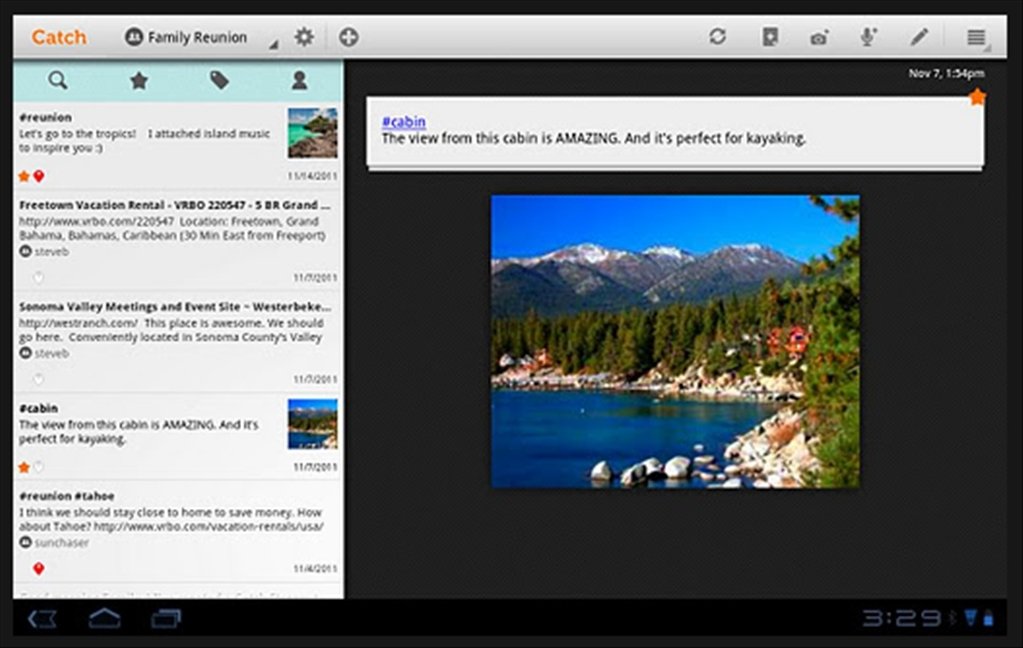Add a new stream with plus icon

[348, 37]
